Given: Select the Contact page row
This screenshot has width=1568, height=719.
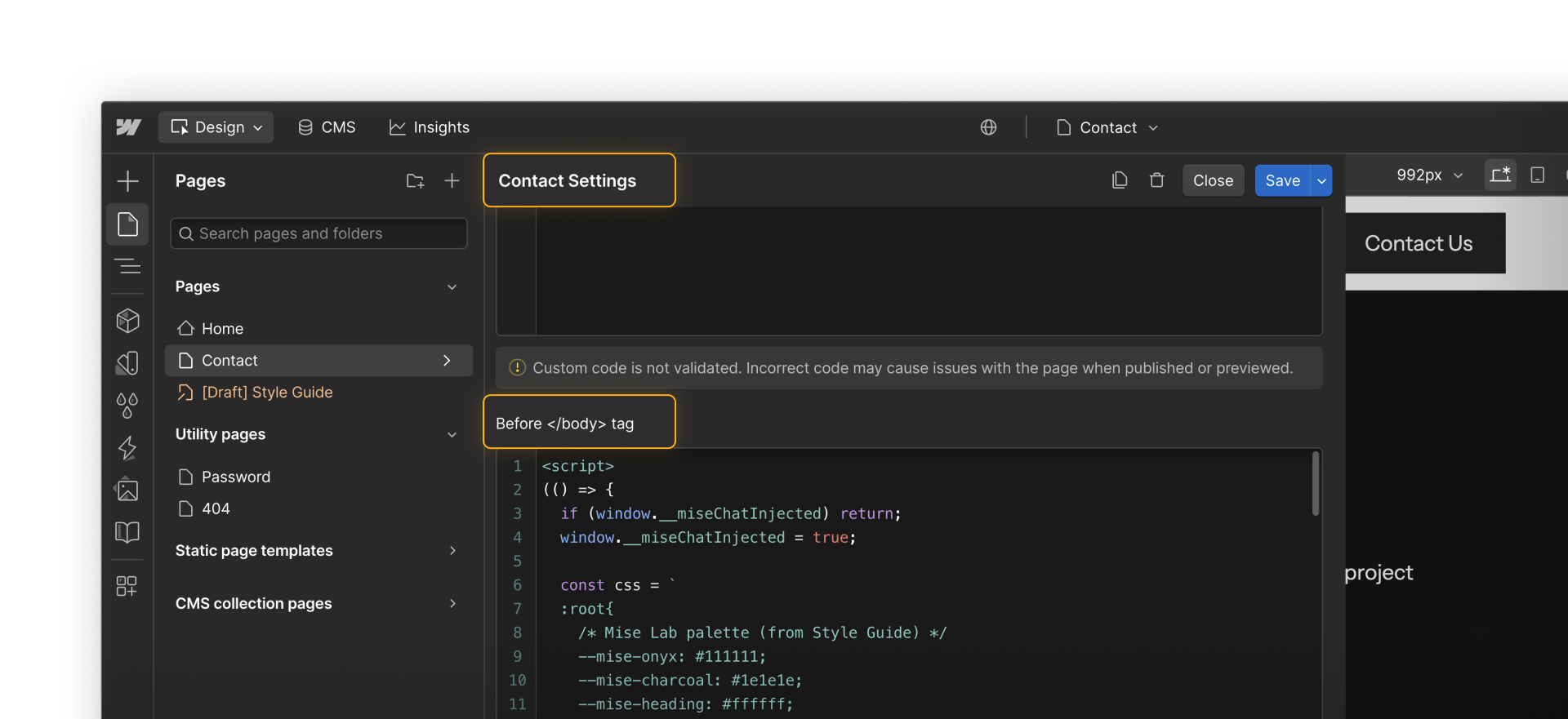Looking at the screenshot, I should pos(318,361).
